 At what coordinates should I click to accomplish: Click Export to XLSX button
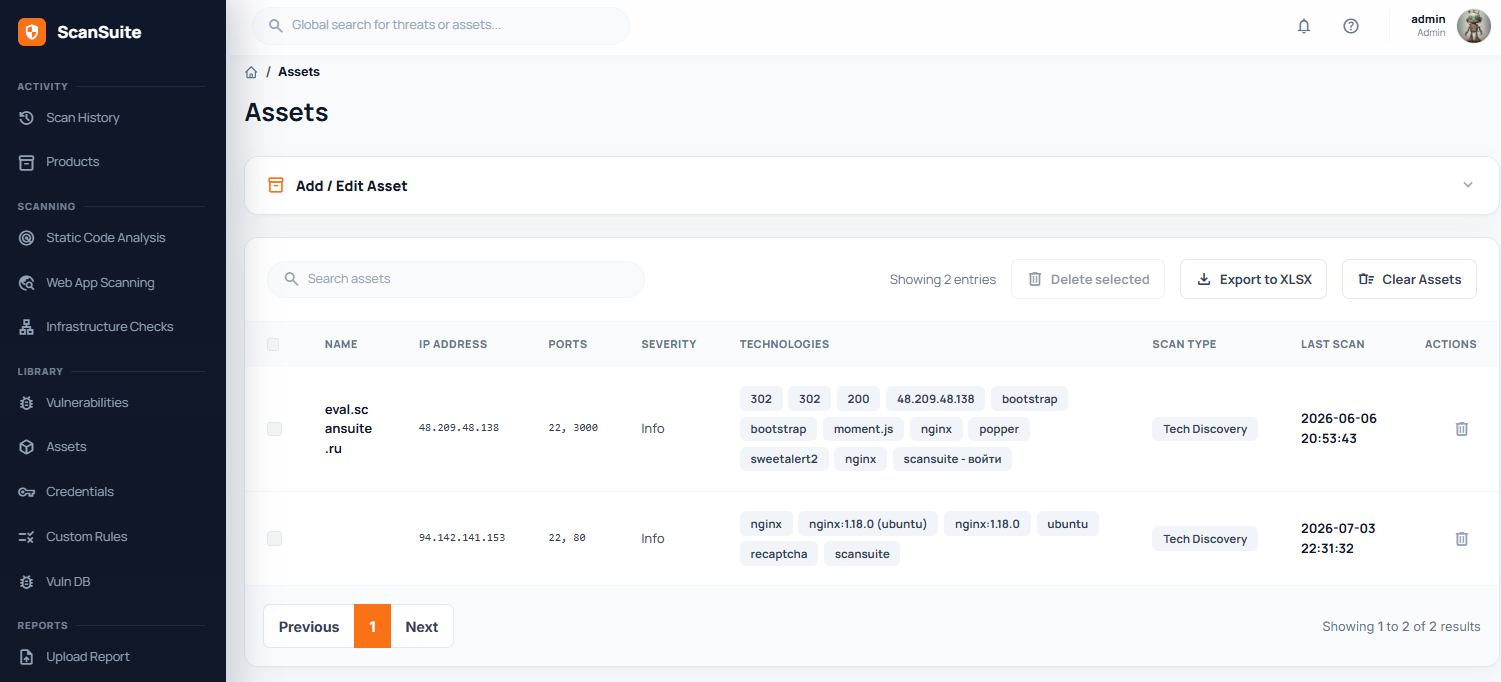tap(1254, 279)
